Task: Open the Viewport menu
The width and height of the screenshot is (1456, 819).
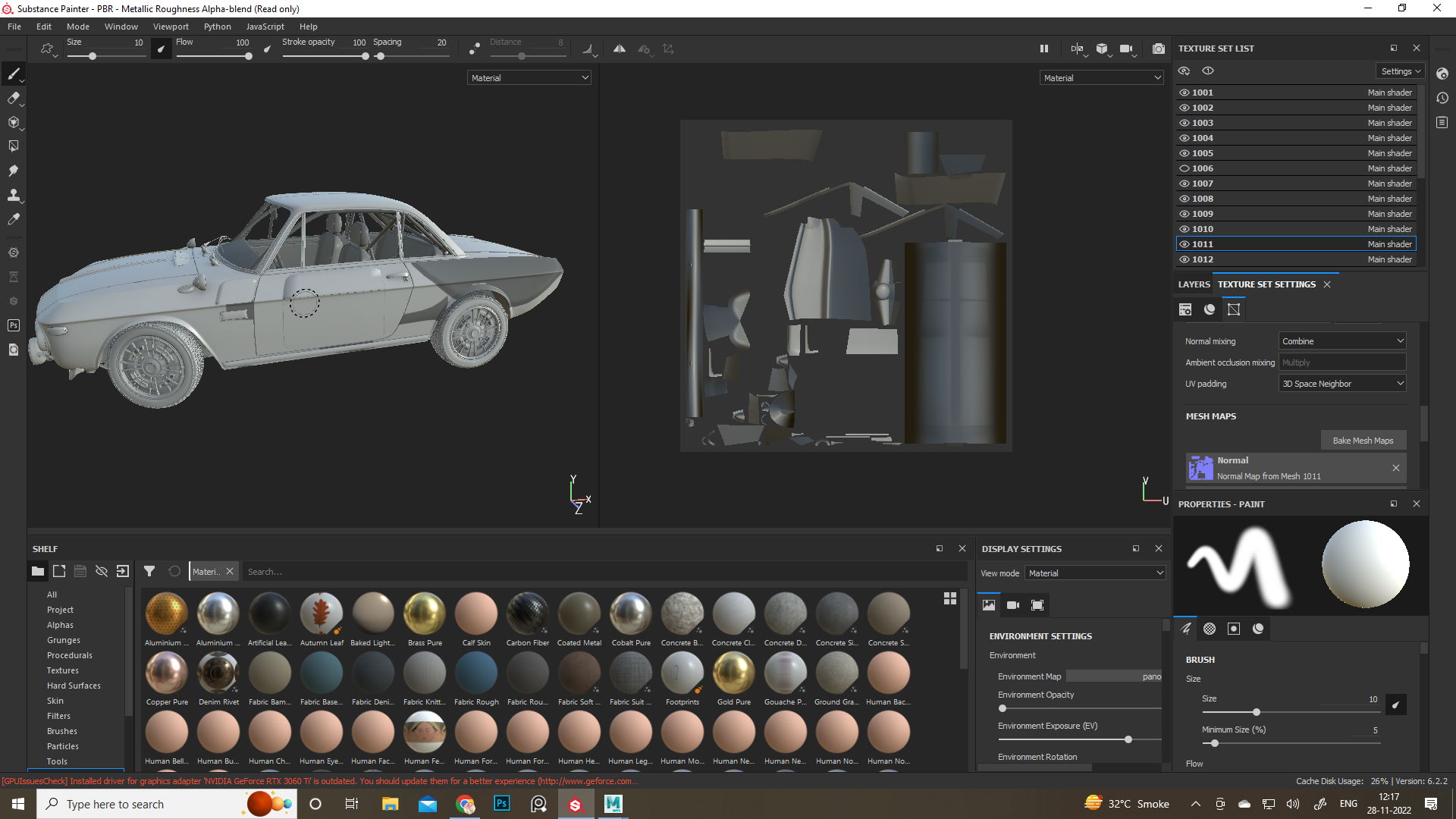Action: pyautogui.click(x=171, y=27)
